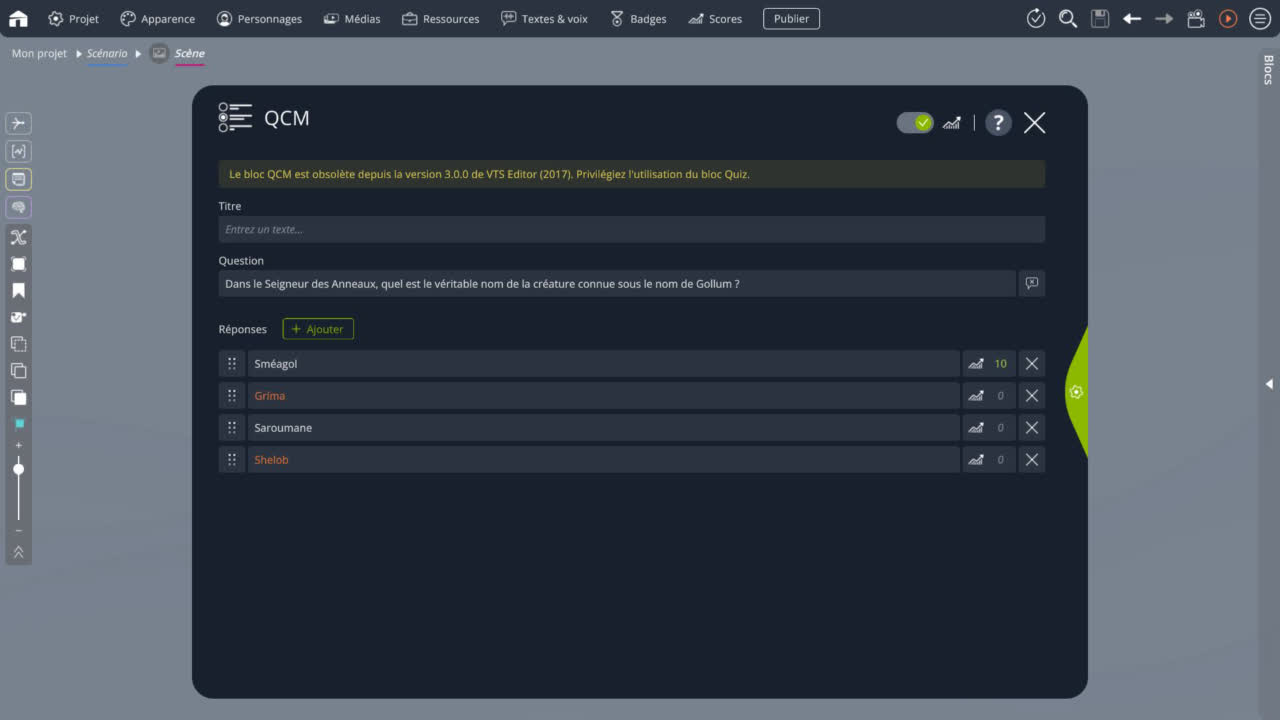Edit the Grima answer field
Viewport: 1280px width, 720px height.
pos(604,395)
